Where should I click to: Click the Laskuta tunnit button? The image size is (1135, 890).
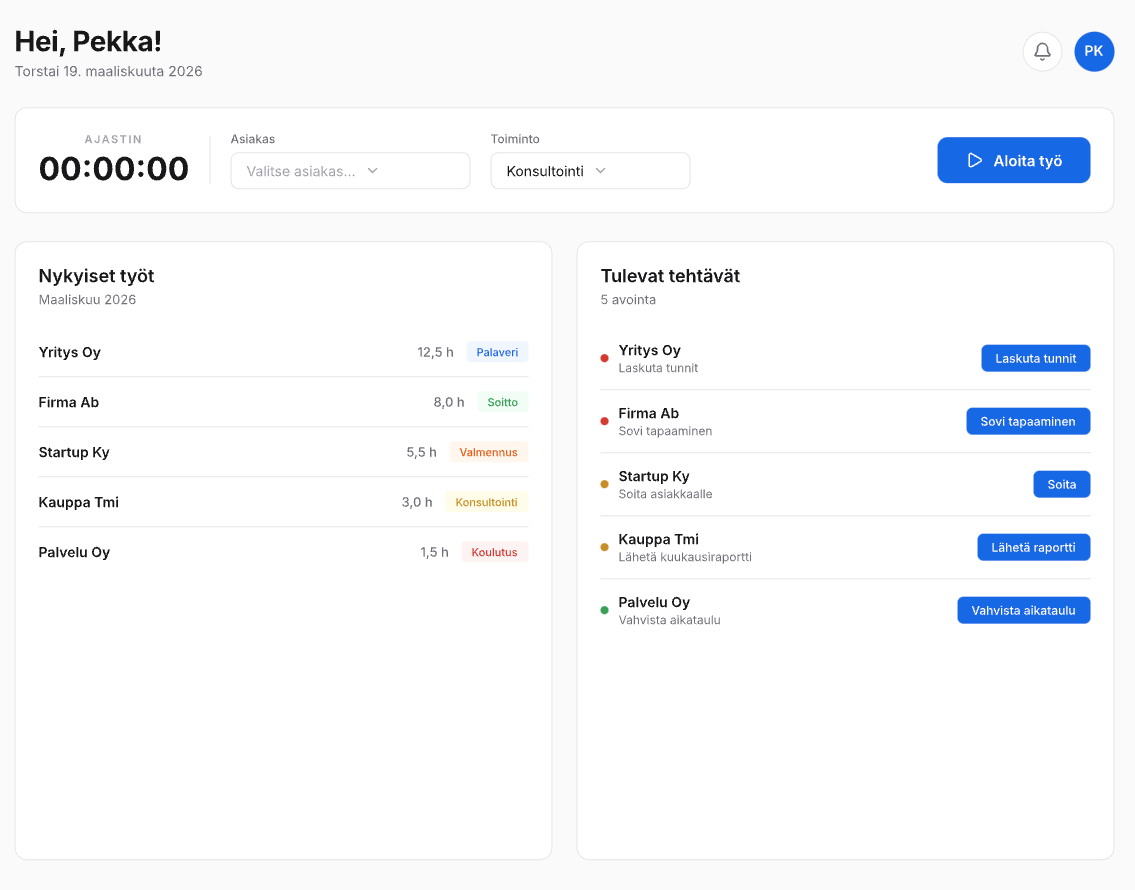(1035, 358)
